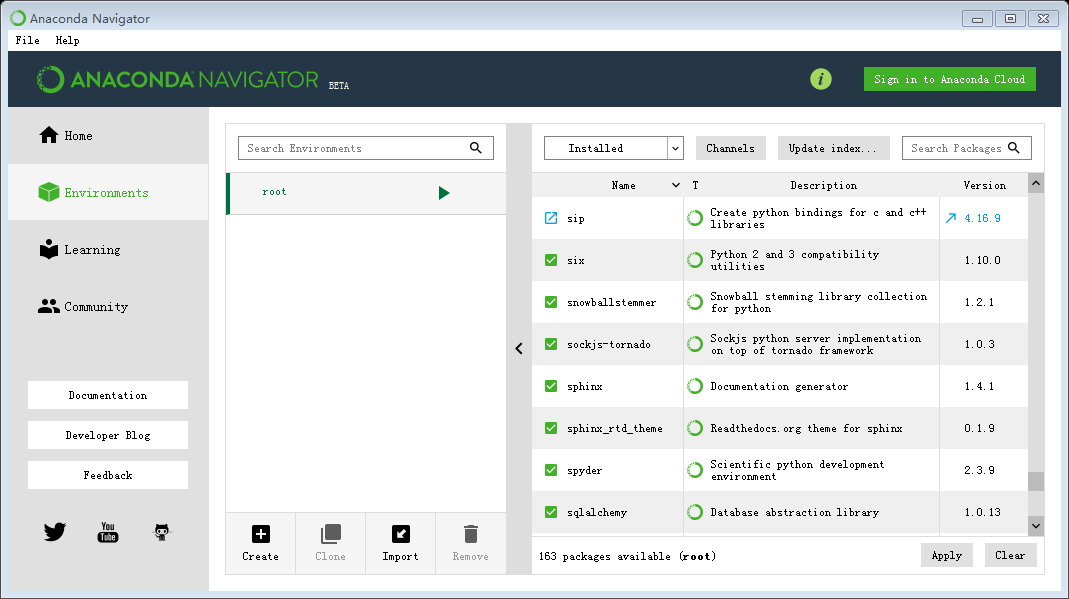Viewport: 1069px width, 599px height.
Task: Click the Remove environment trash icon
Action: coord(470,534)
